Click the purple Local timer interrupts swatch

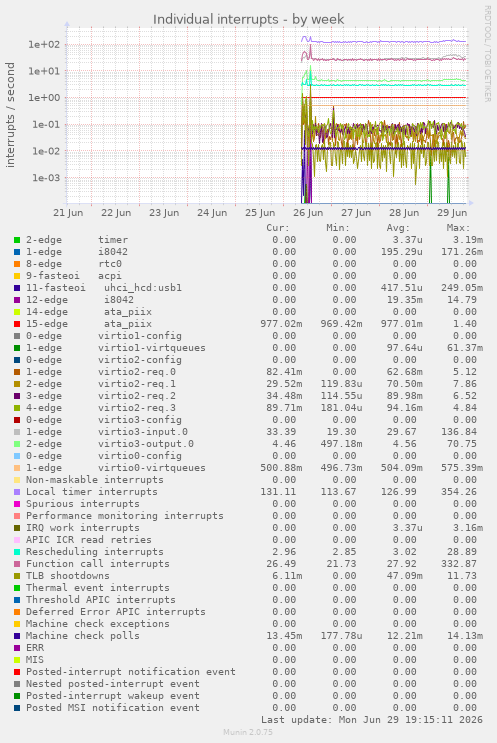tap(17, 492)
